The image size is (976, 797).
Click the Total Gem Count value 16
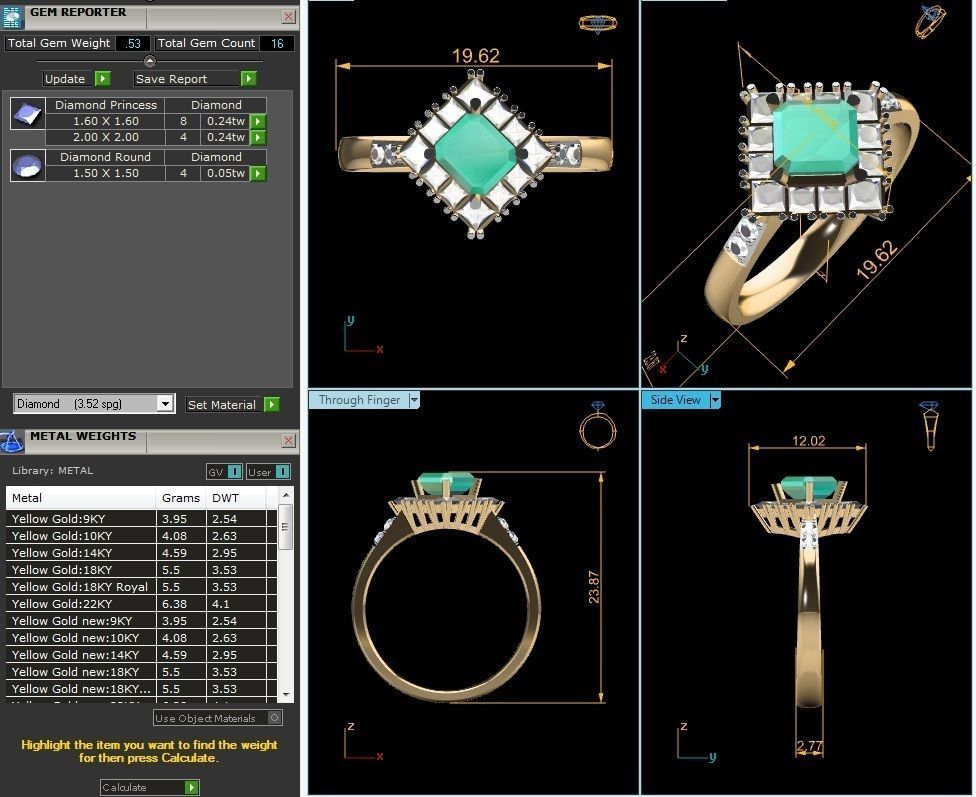[277, 43]
